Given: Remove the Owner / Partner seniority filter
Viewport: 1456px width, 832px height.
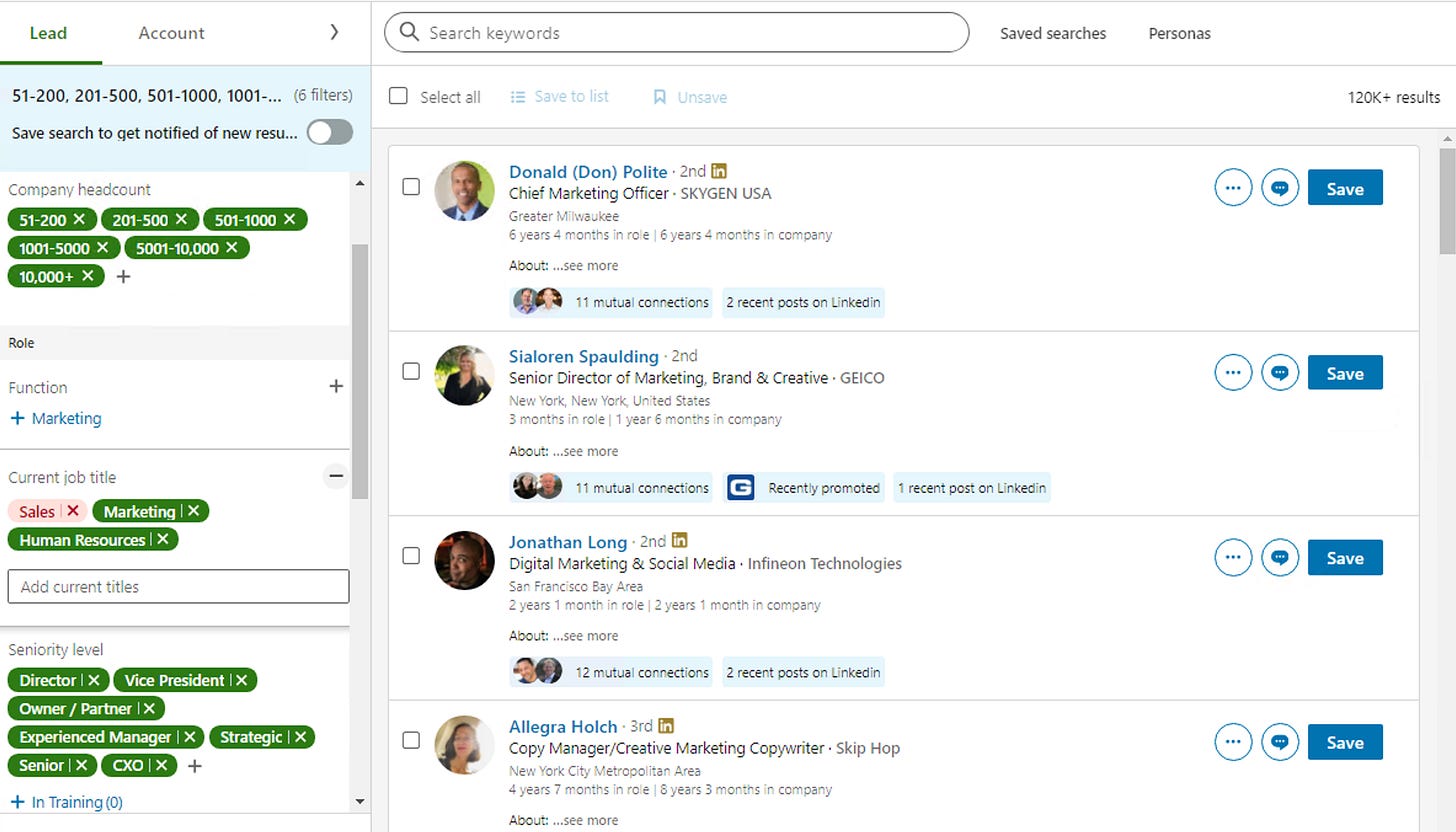Looking at the screenshot, I should (x=149, y=708).
